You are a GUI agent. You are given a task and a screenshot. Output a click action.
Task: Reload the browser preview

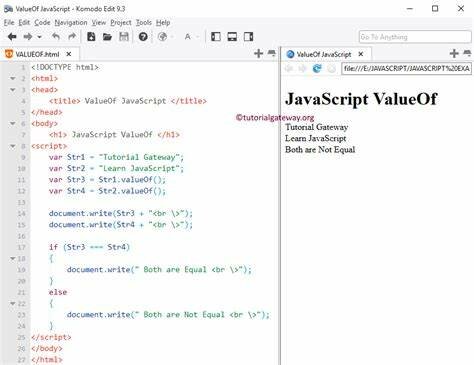pos(317,69)
